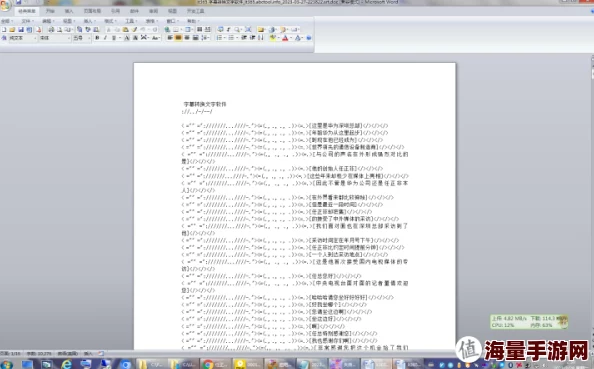
Task: Click the Italic formatting icon
Action: (x=105, y=38)
